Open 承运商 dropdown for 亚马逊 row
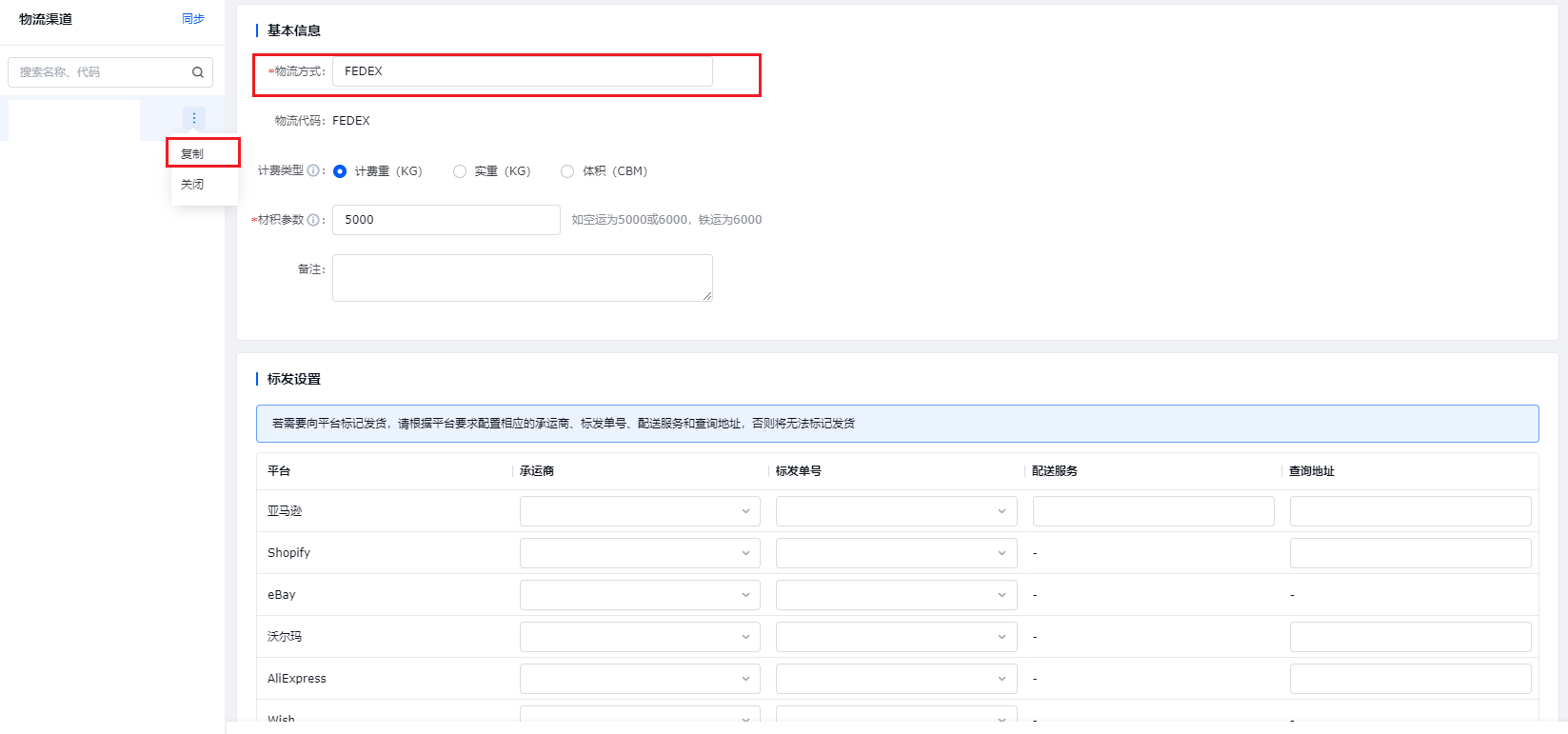The width and height of the screenshot is (1568, 734). (640, 511)
